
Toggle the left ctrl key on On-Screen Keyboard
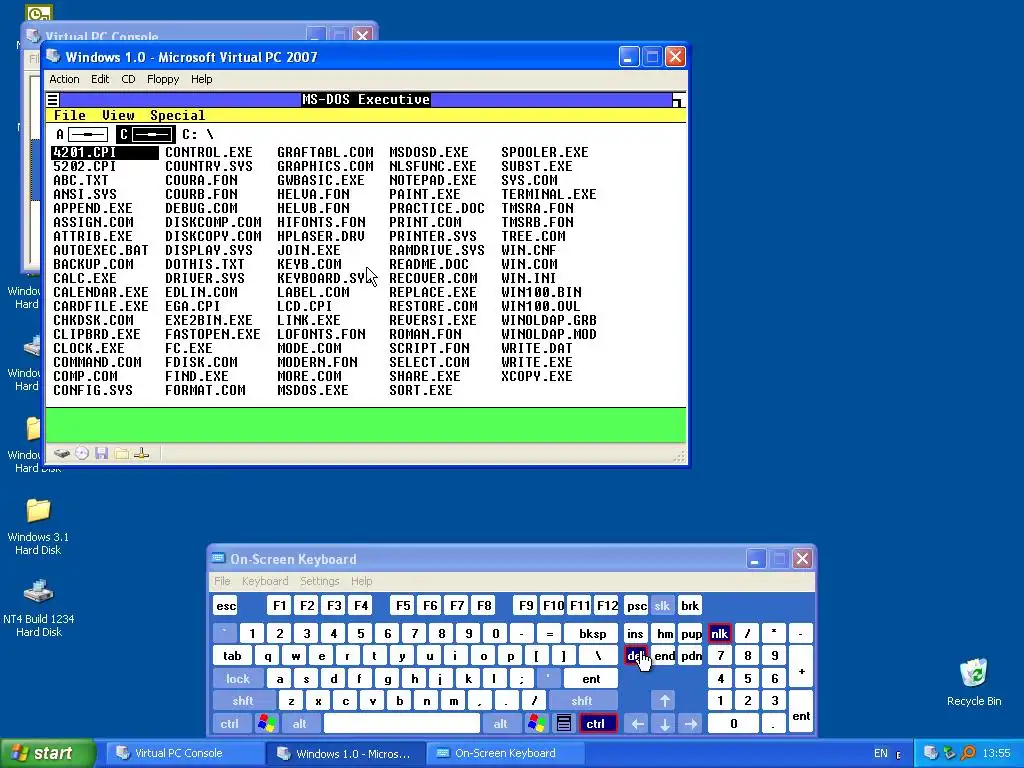[230, 724]
